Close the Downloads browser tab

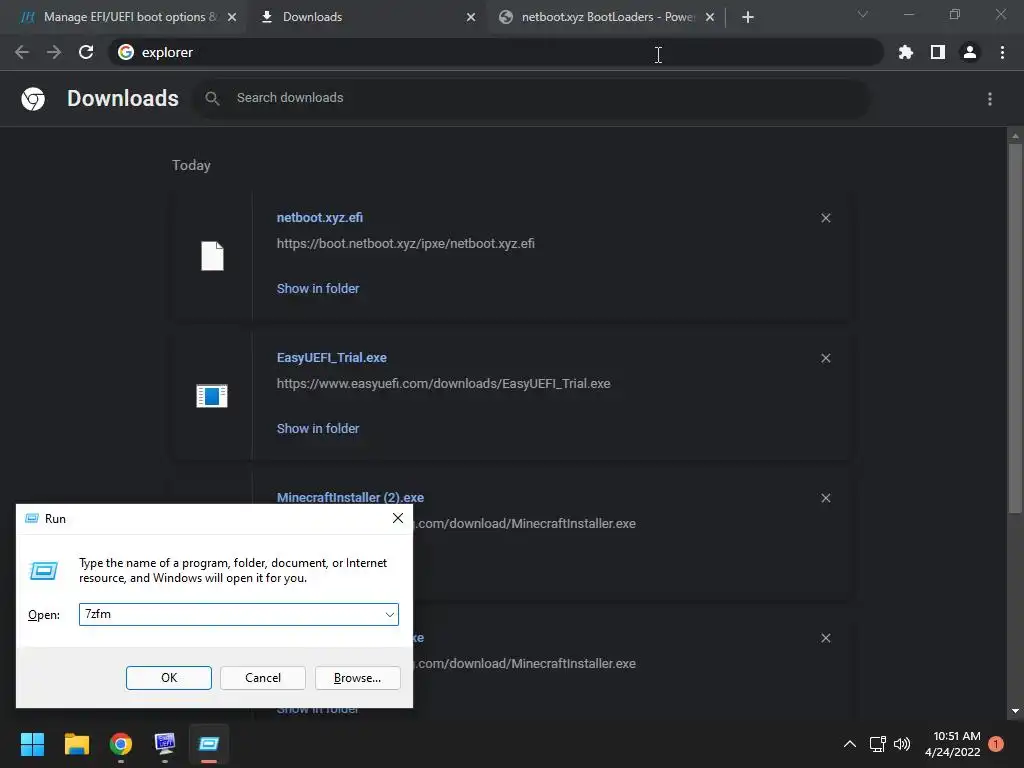(471, 17)
